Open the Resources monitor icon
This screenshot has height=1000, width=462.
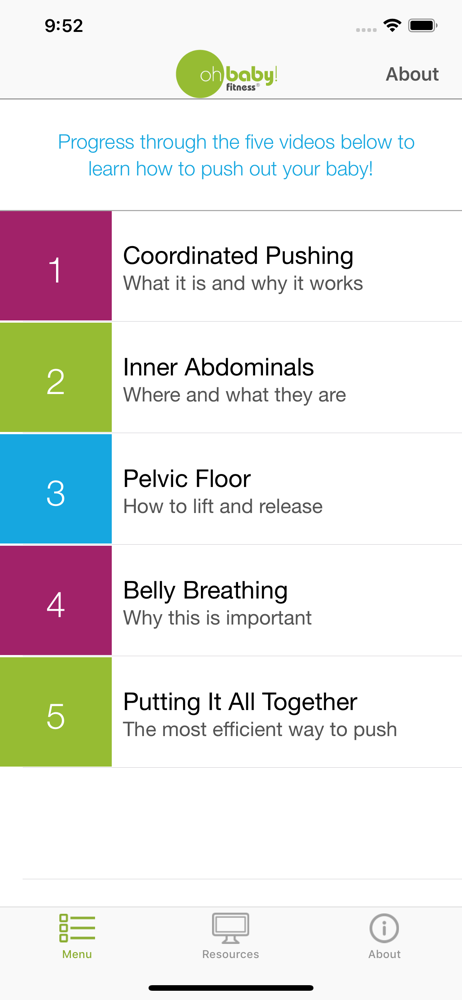pyautogui.click(x=230, y=928)
